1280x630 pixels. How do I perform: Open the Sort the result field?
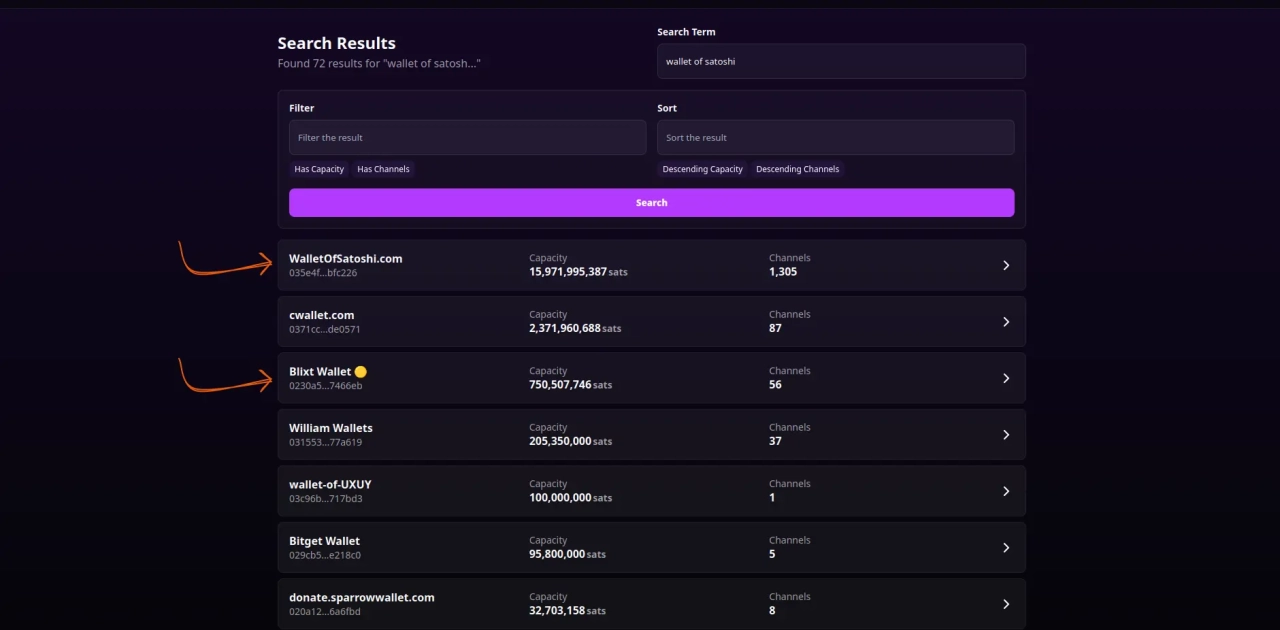tap(835, 138)
